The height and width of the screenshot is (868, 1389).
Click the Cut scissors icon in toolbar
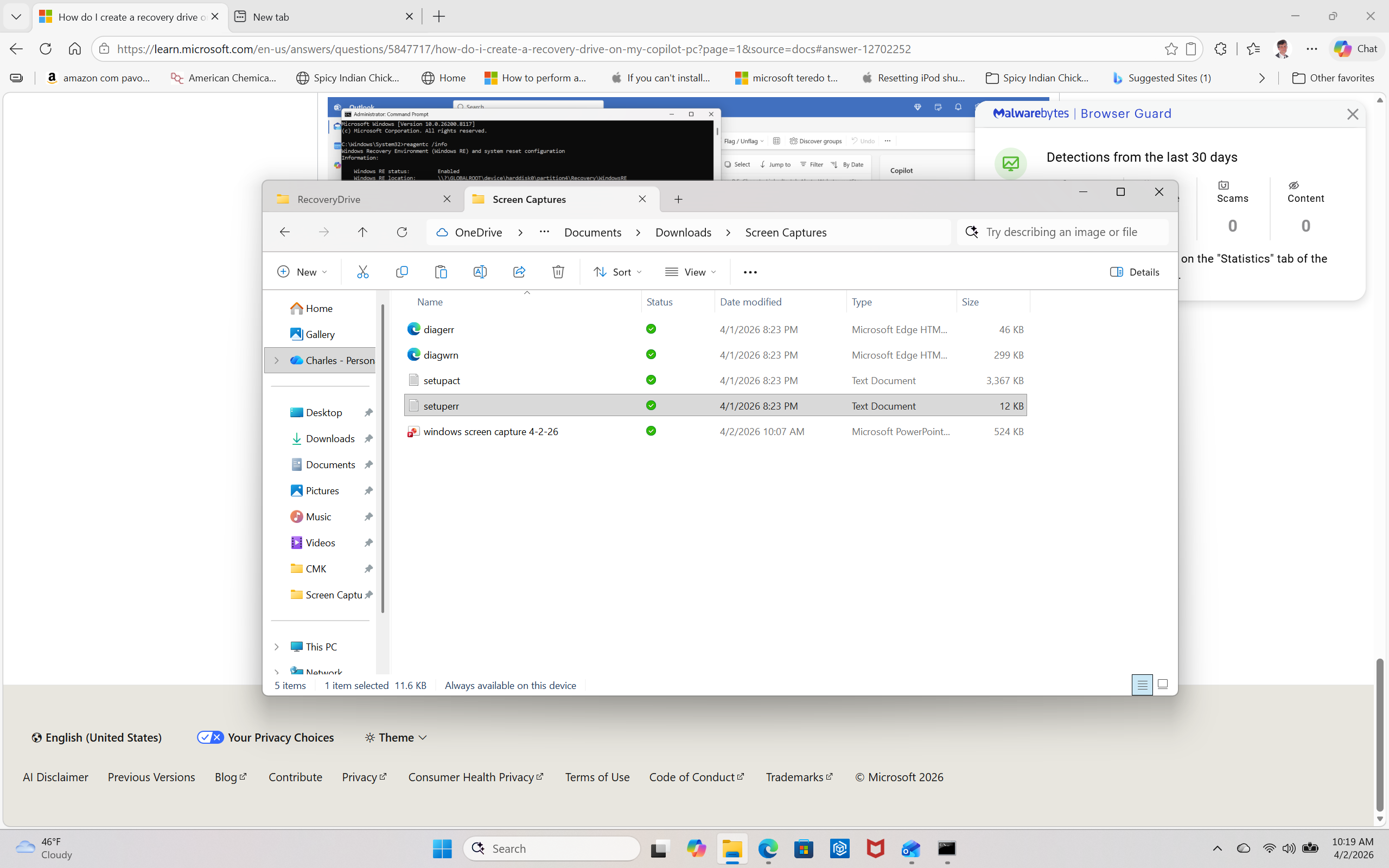point(362,272)
